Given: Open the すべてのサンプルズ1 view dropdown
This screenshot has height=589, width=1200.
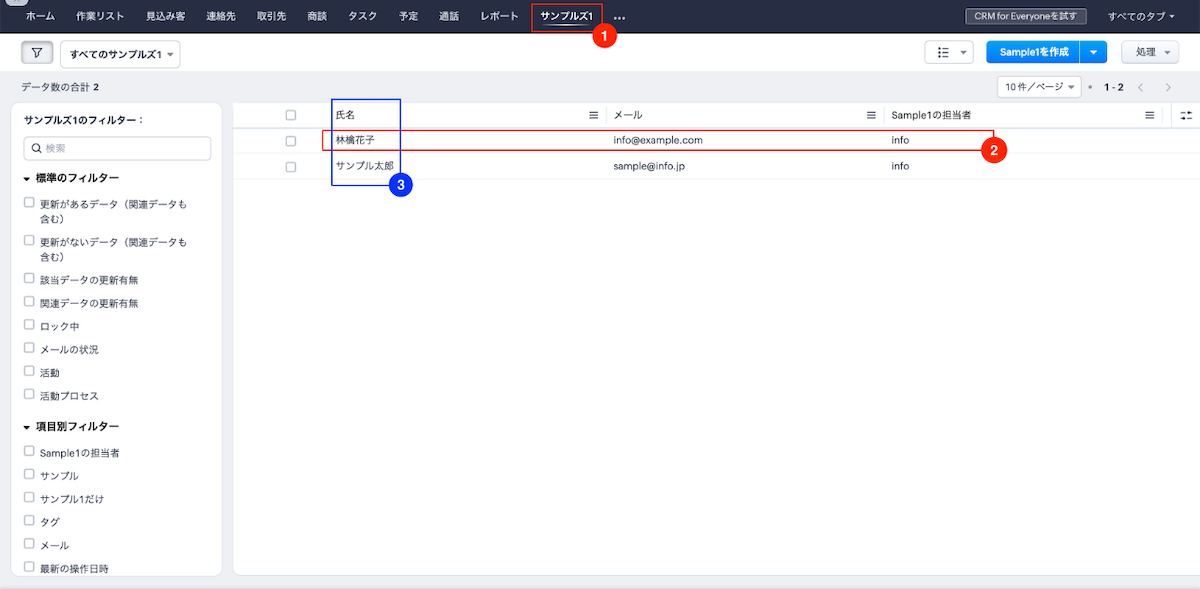Looking at the screenshot, I should click(x=120, y=54).
